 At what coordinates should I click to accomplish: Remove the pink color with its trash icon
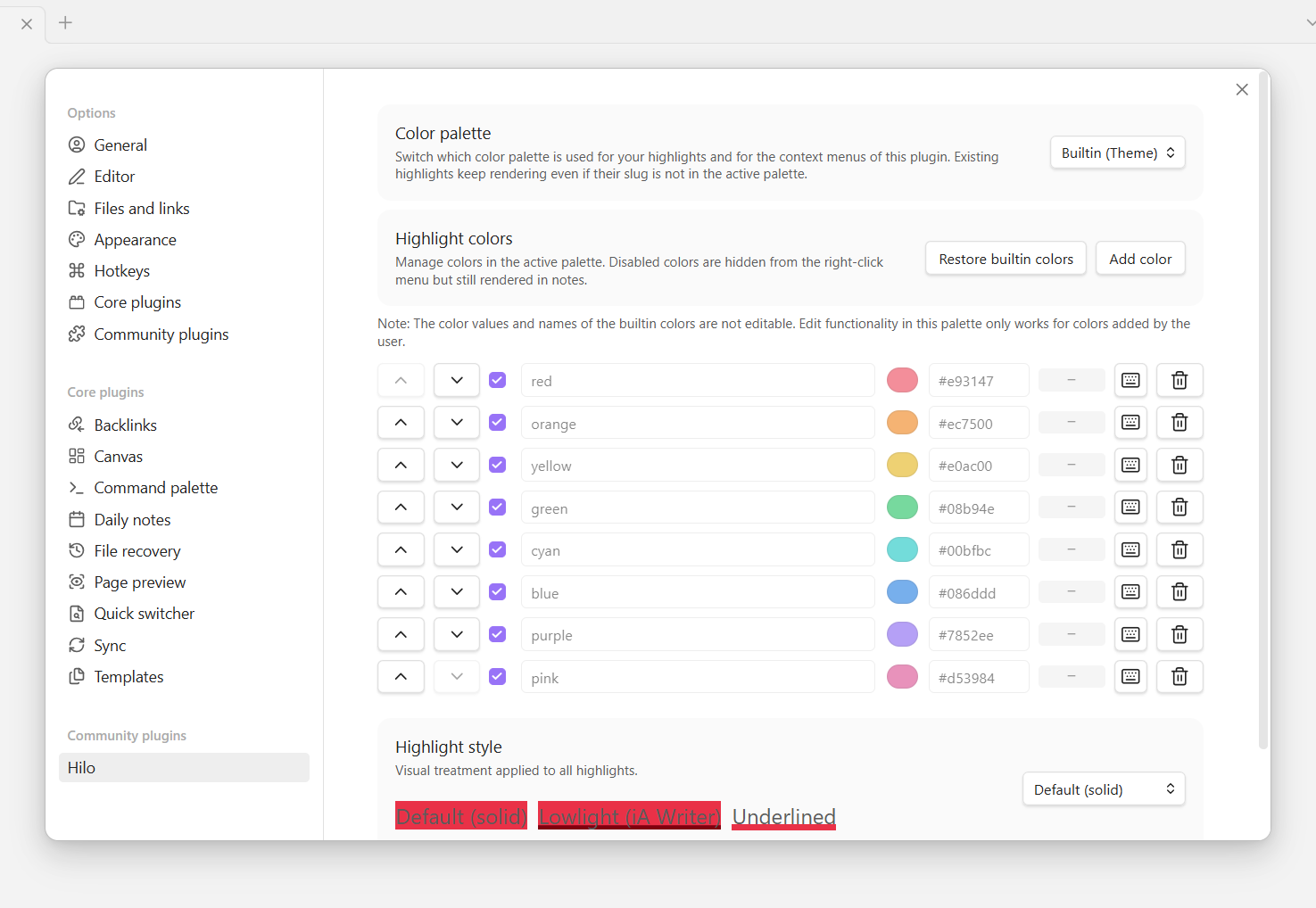pos(1179,677)
